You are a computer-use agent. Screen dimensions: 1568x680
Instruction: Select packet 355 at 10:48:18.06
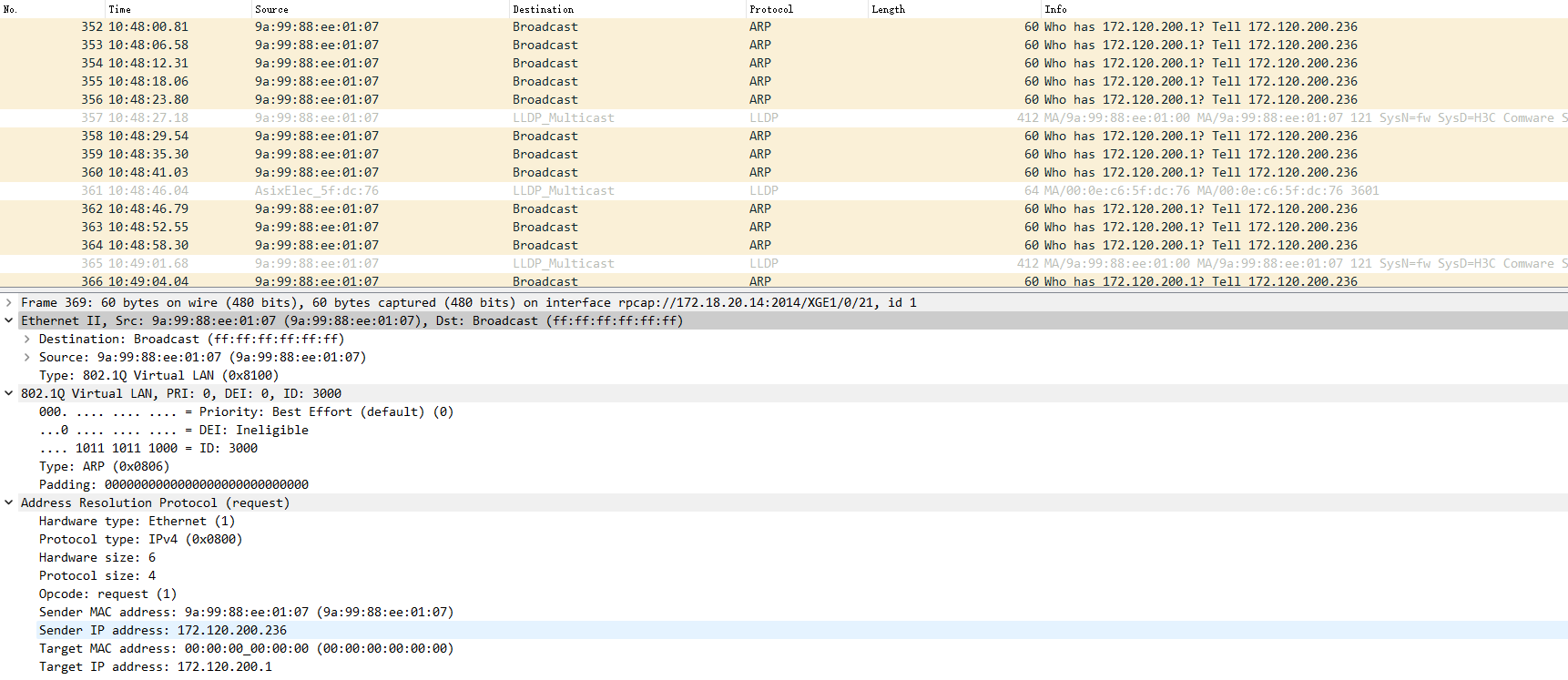[784, 82]
